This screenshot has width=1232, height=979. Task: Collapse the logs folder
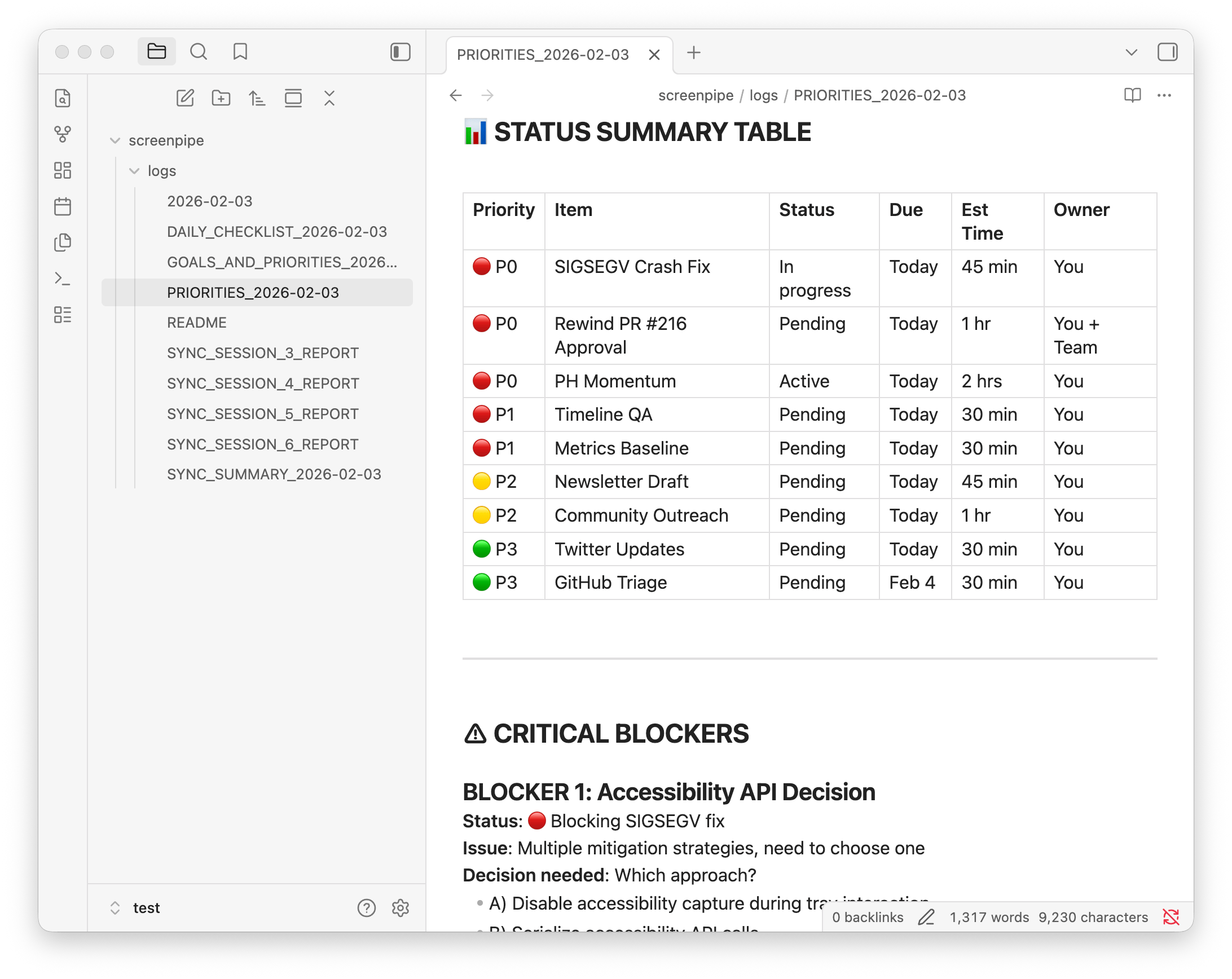[x=134, y=171]
